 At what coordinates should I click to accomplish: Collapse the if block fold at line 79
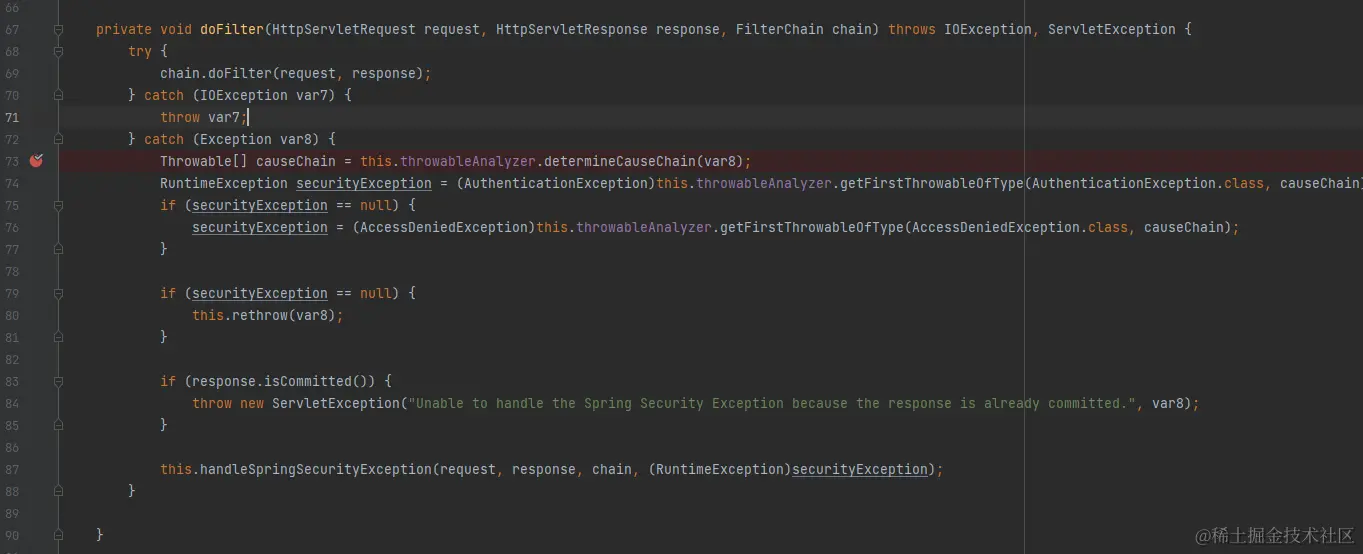pyautogui.click(x=58, y=293)
